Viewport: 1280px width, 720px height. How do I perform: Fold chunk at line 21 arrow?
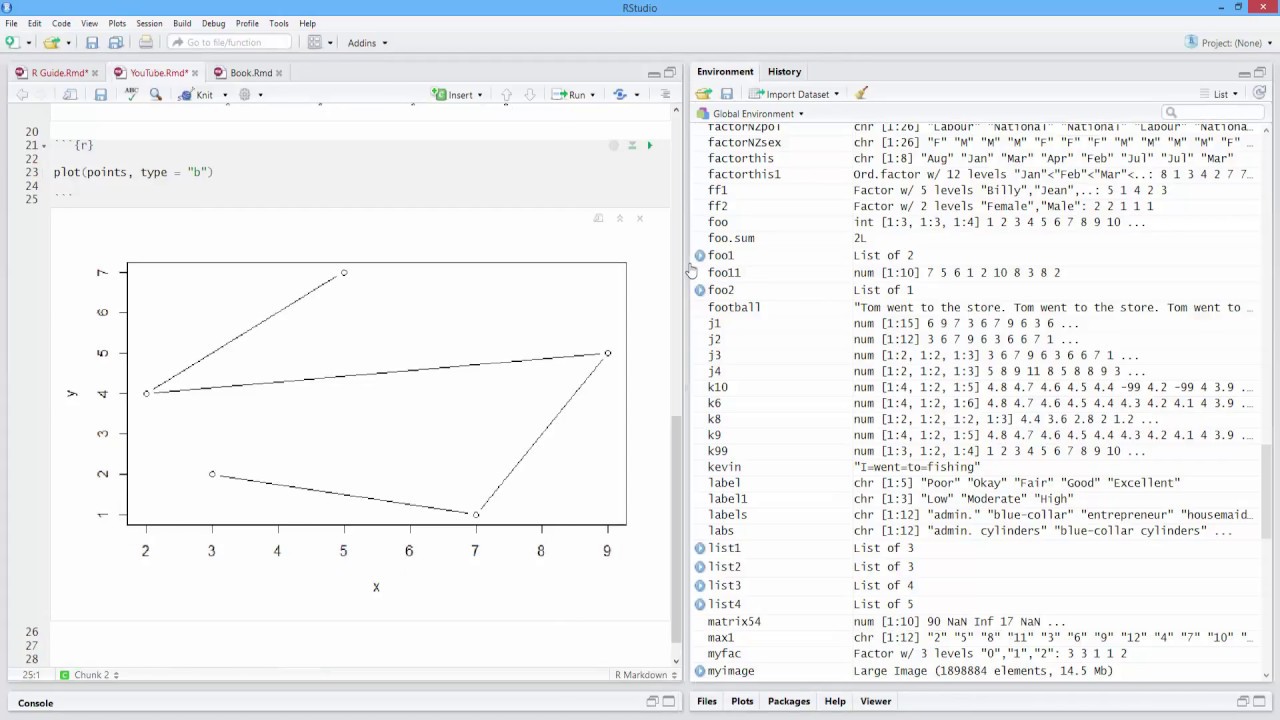(x=45, y=146)
